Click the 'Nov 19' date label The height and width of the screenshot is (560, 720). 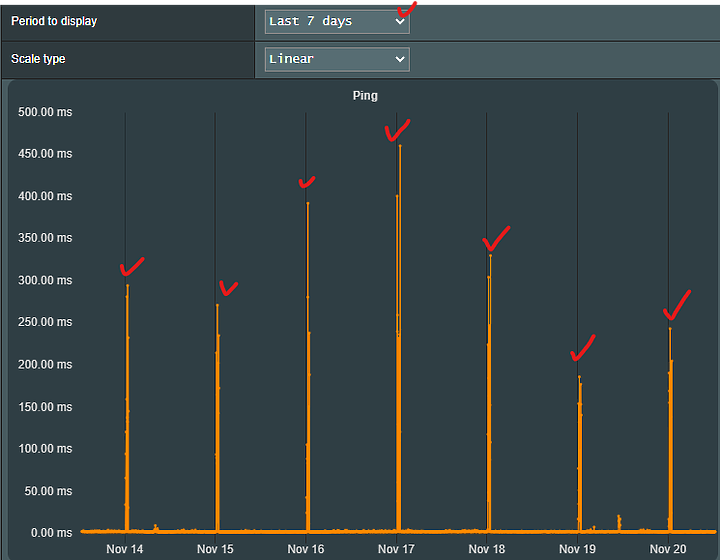click(577, 549)
